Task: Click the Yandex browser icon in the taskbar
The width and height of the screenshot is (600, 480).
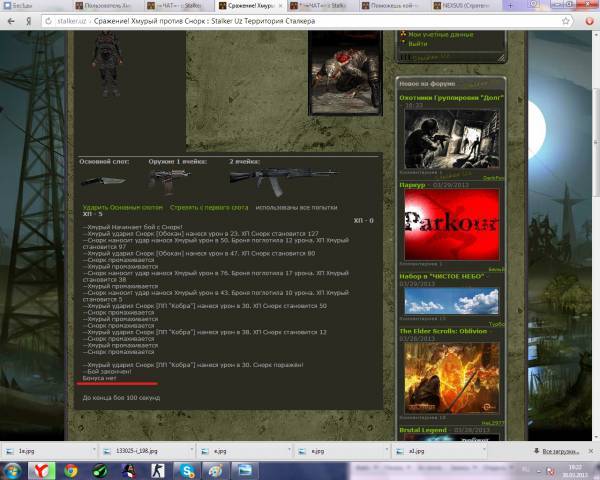Action: (43, 470)
